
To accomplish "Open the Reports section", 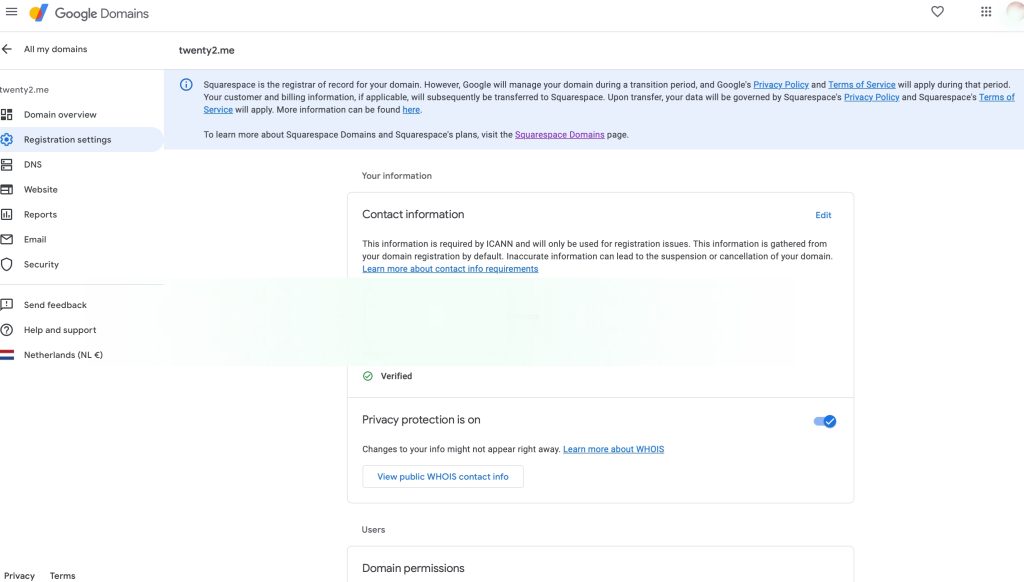I will pos(40,215).
